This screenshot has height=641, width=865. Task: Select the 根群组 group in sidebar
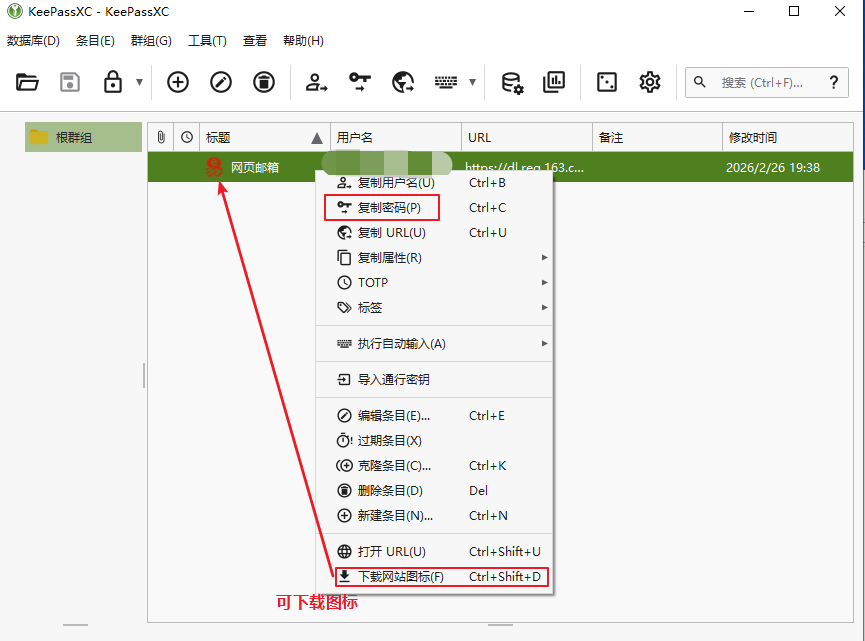pyautogui.click(x=83, y=137)
